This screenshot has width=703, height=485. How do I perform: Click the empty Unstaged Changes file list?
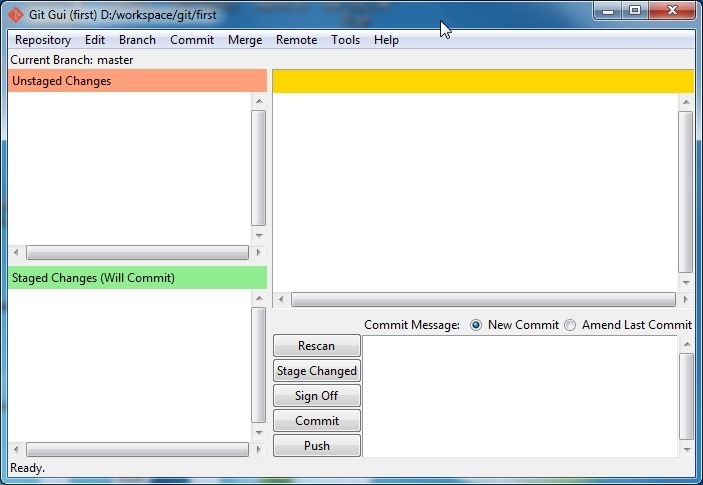coord(130,169)
